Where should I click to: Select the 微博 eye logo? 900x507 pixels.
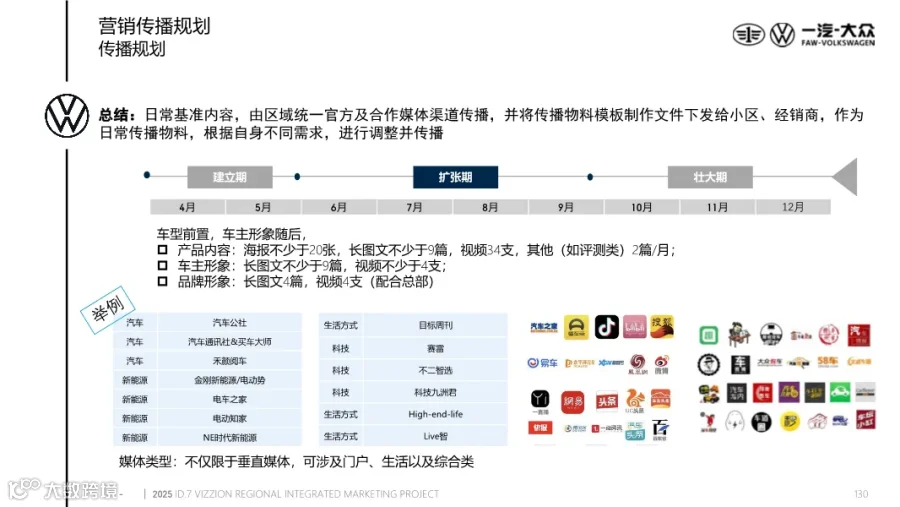click(x=661, y=364)
